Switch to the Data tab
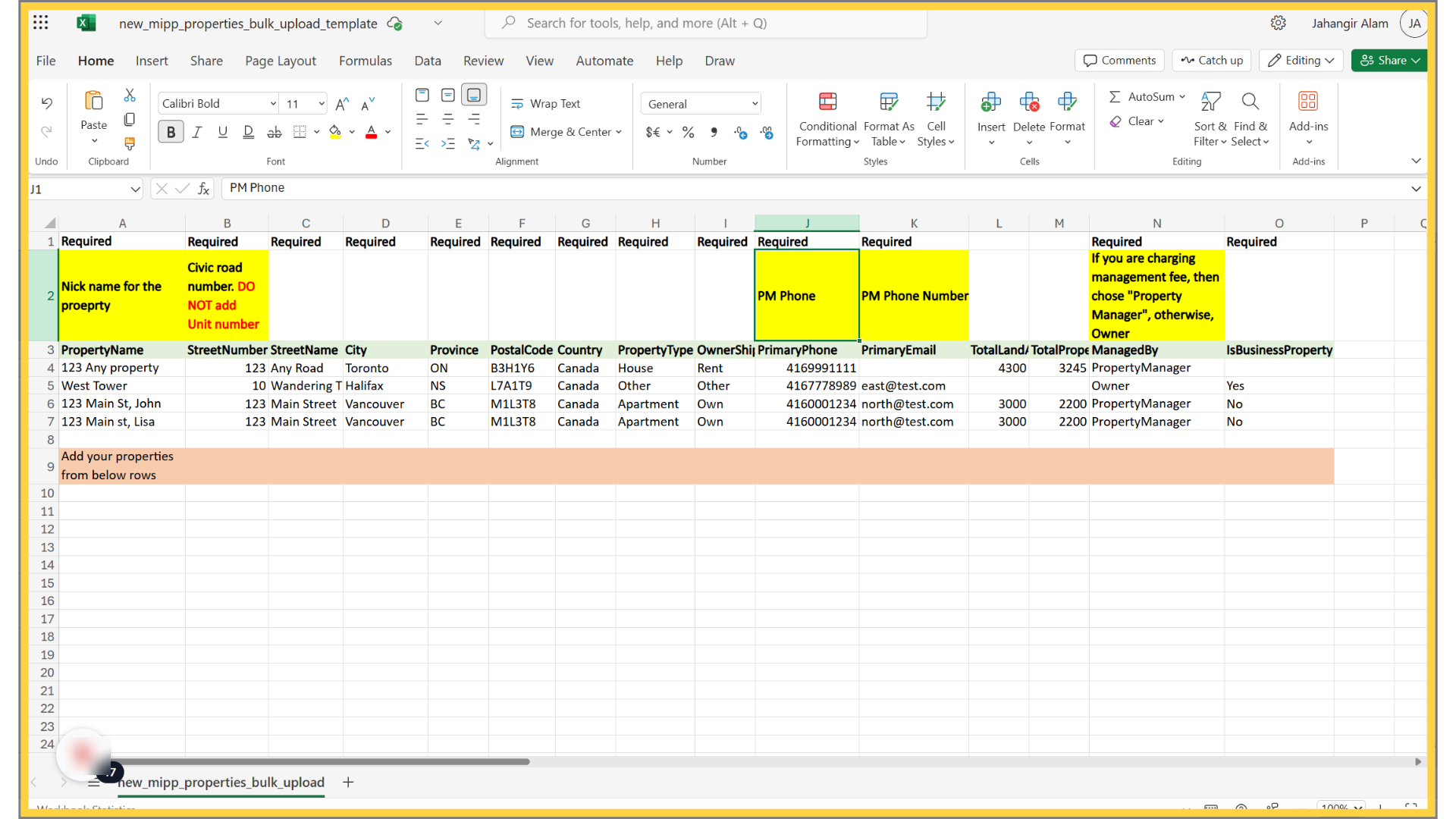 [x=428, y=61]
